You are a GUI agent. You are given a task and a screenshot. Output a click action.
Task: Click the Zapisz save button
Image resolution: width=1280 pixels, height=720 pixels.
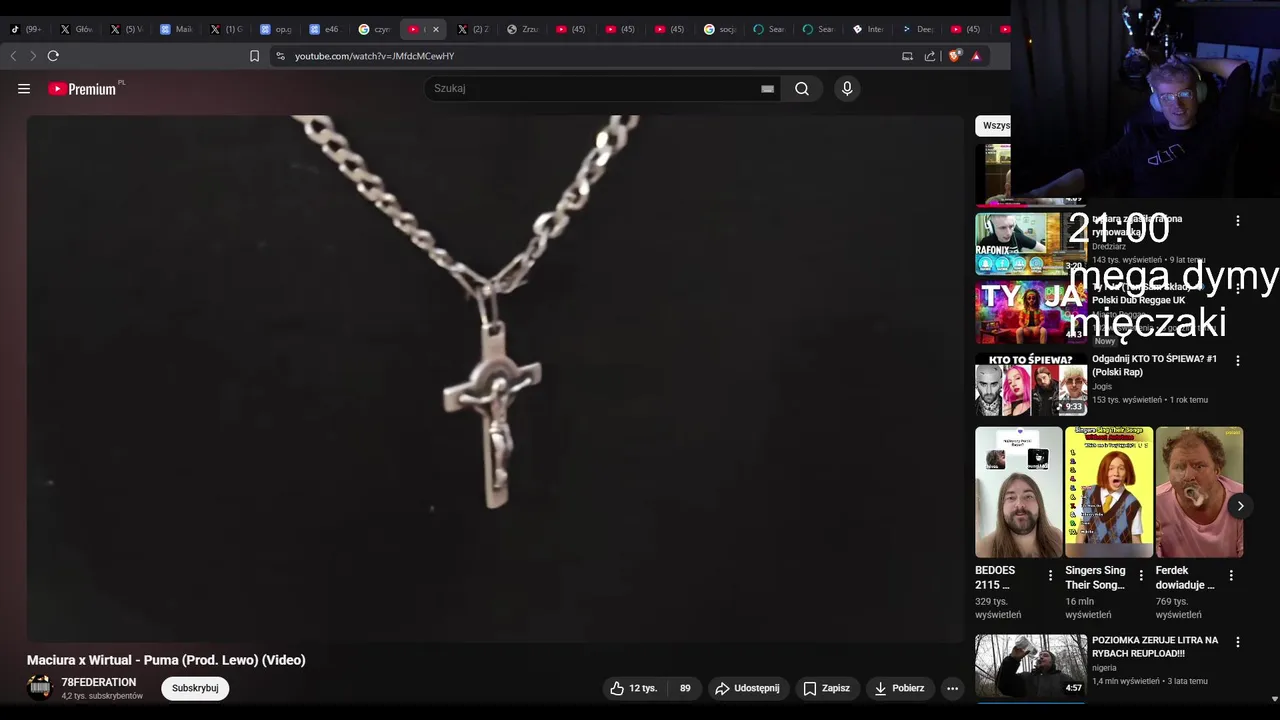point(826,688)
